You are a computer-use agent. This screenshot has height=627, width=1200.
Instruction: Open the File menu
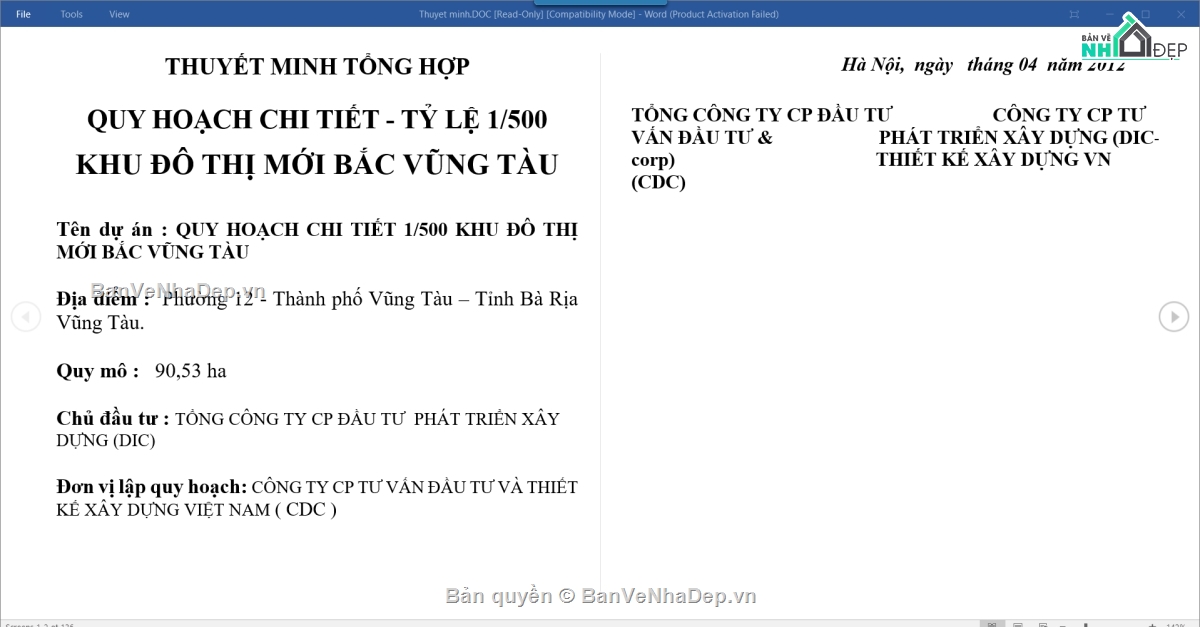pyautogui.click(x=23, y=14)
